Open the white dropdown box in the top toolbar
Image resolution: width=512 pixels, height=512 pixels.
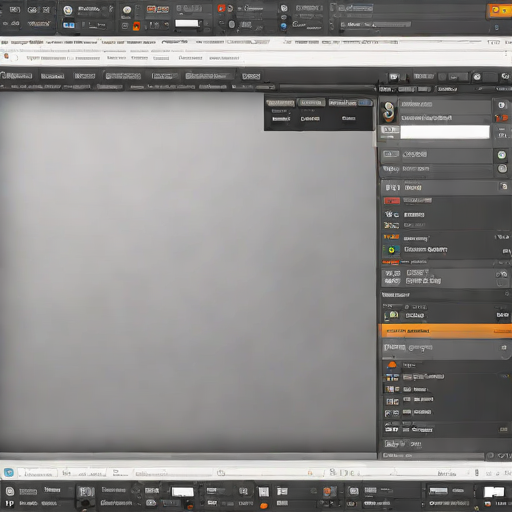(x=187, y=23)
